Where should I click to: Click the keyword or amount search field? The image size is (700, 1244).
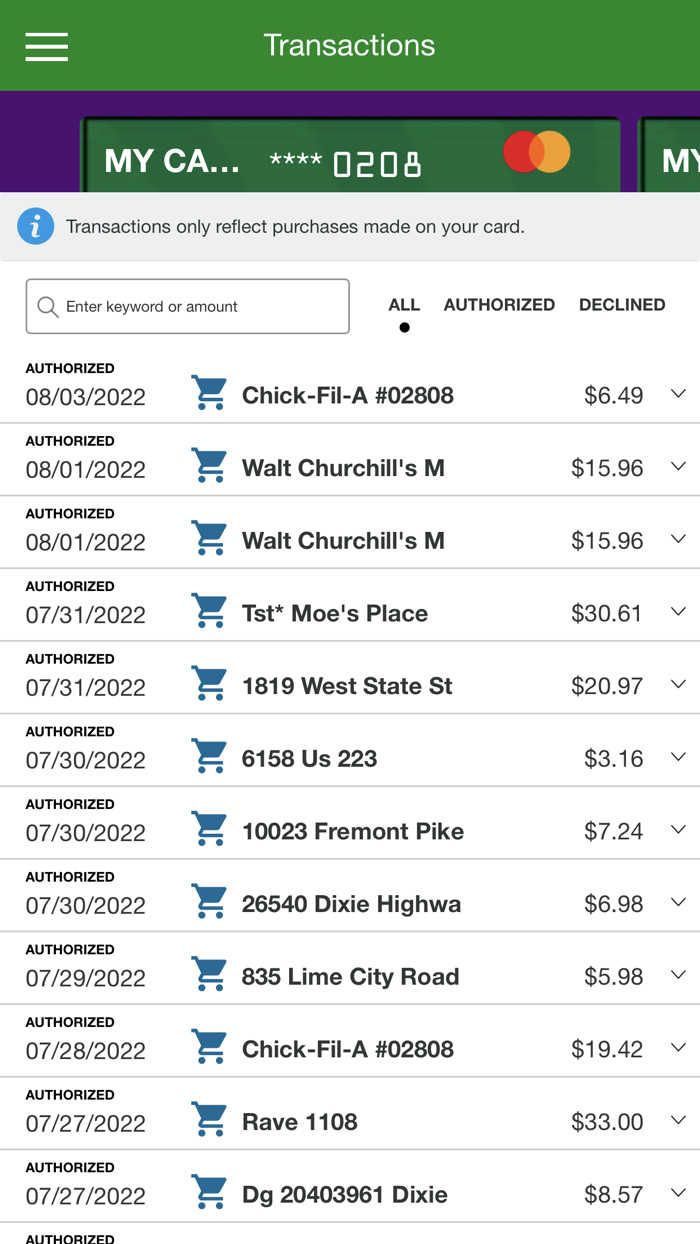[187, 306]
